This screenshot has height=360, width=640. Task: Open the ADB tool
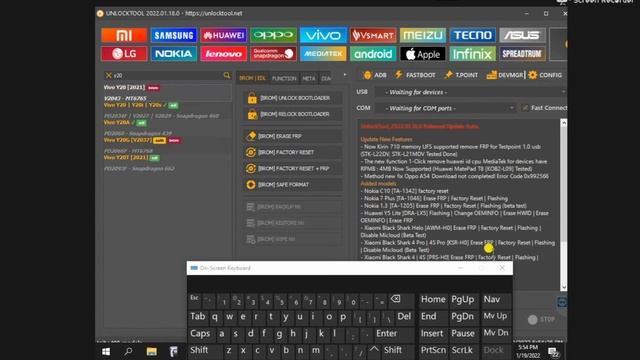point(374,75)
